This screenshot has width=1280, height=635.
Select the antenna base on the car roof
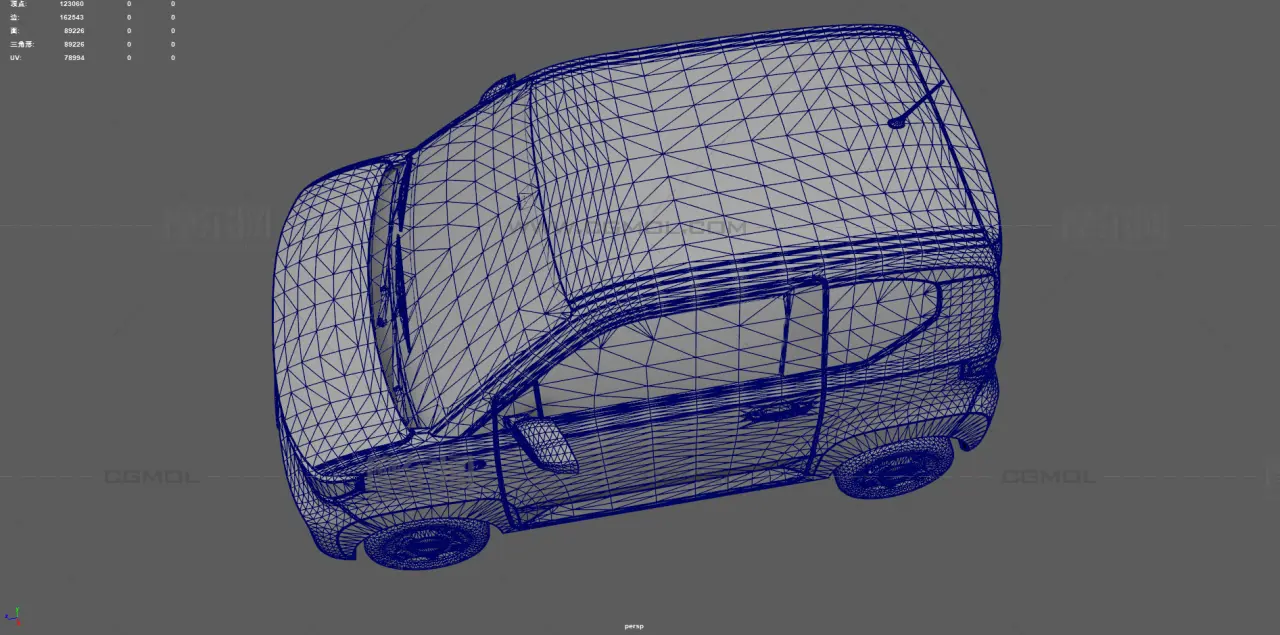click(896, 123)
